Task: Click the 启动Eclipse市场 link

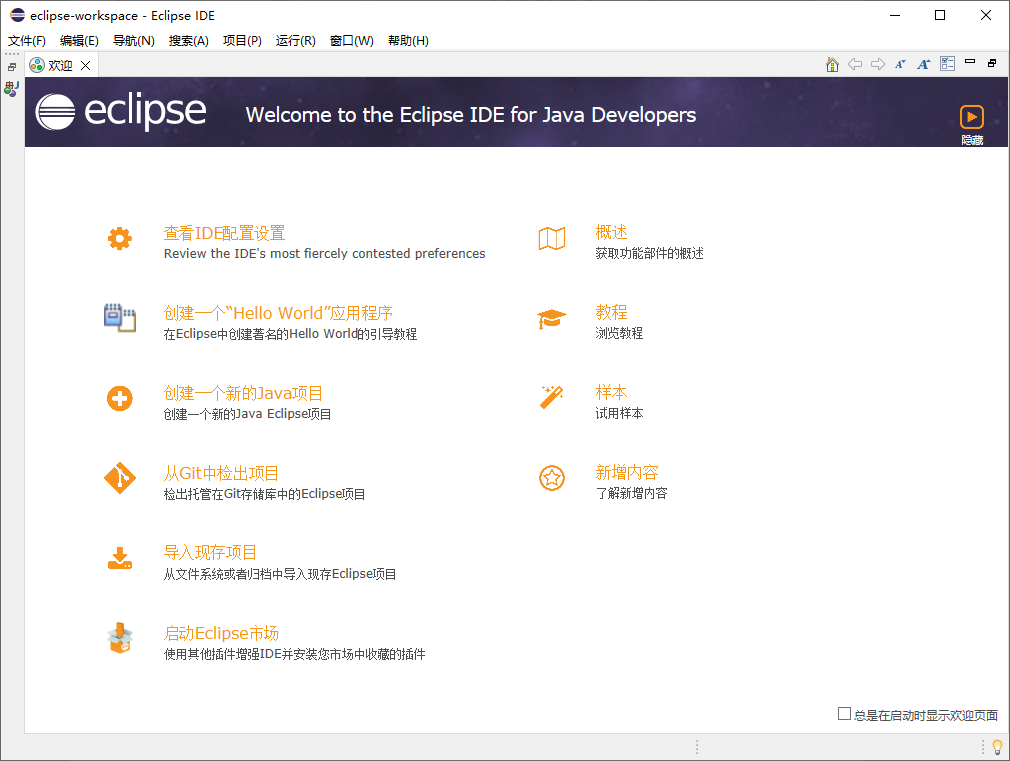Action: pyautogui.click(x=221, y=633)
